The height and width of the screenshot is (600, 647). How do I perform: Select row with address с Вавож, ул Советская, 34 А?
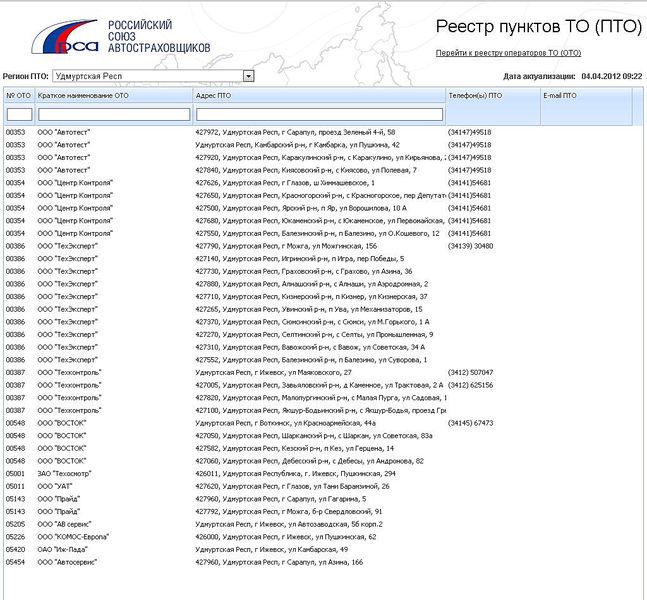point(323,347)
